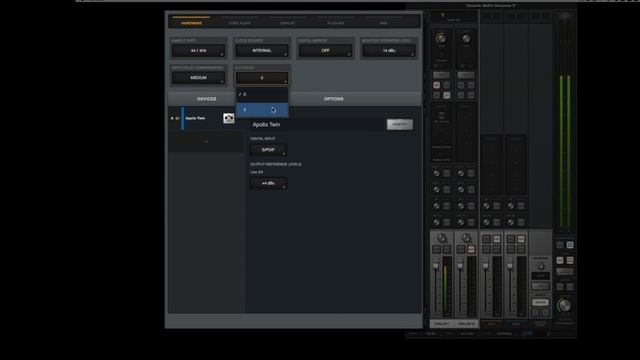The width and height of the screenshot is (640, 360).
Task: Select Apollo Twin in the devices list
Action: (195, 118)
